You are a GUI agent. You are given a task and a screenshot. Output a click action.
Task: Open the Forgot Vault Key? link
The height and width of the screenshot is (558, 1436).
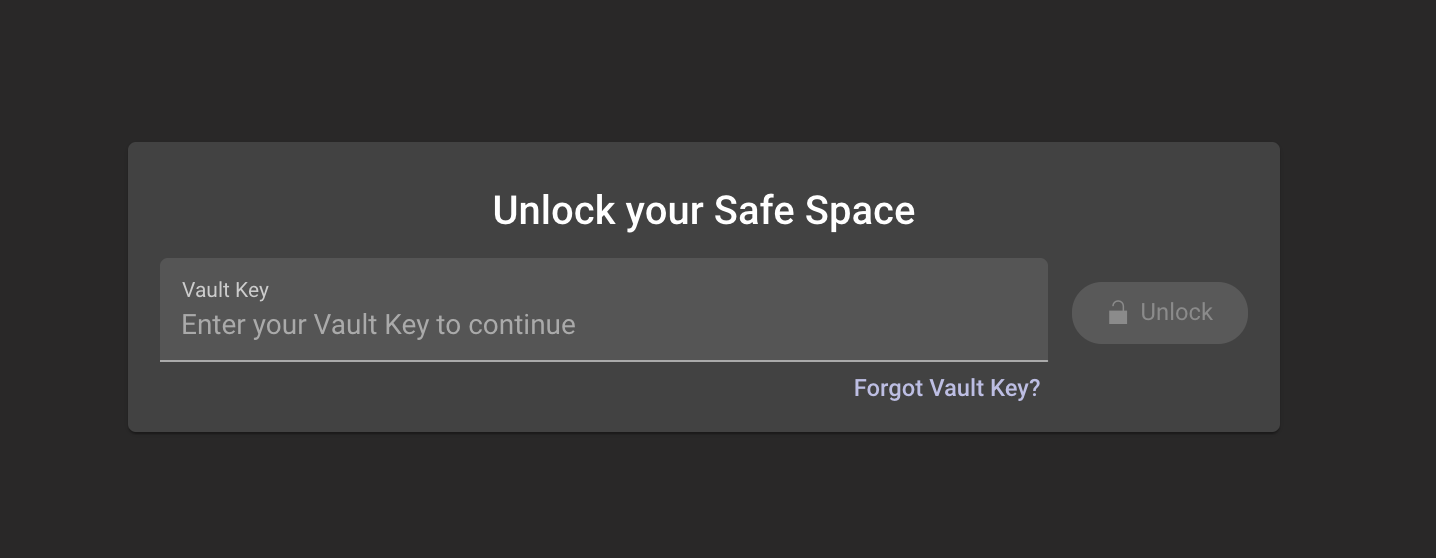tap(946, 388)
